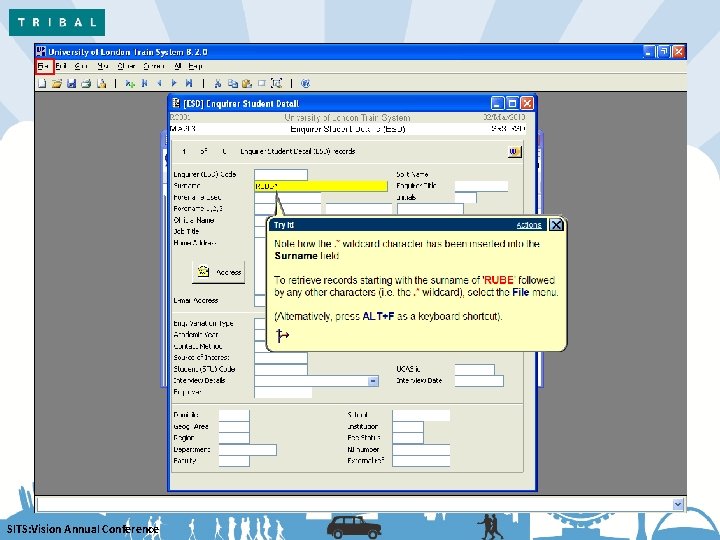Click the Institution input field
The width and height of the screenshot is (720, 540).
[x=408, y=427]
